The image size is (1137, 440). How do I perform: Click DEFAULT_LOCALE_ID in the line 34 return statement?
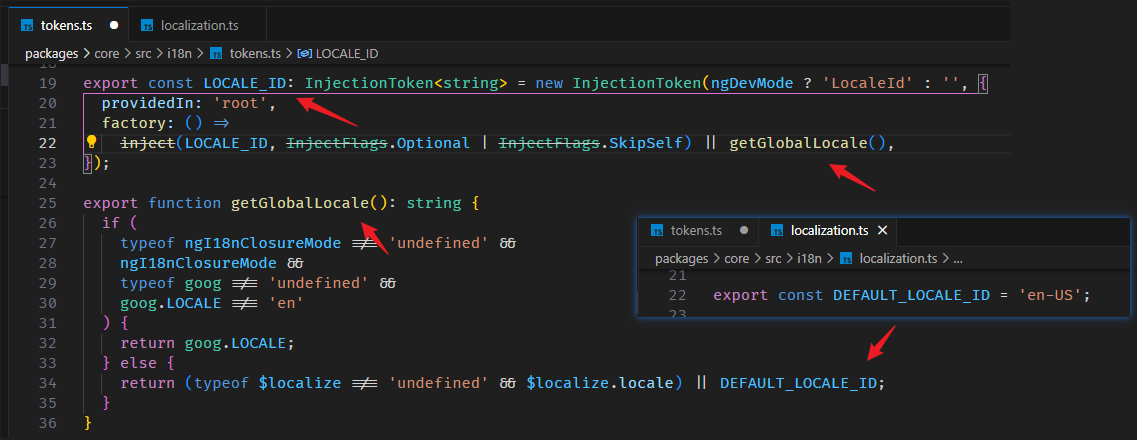point(802,383)
